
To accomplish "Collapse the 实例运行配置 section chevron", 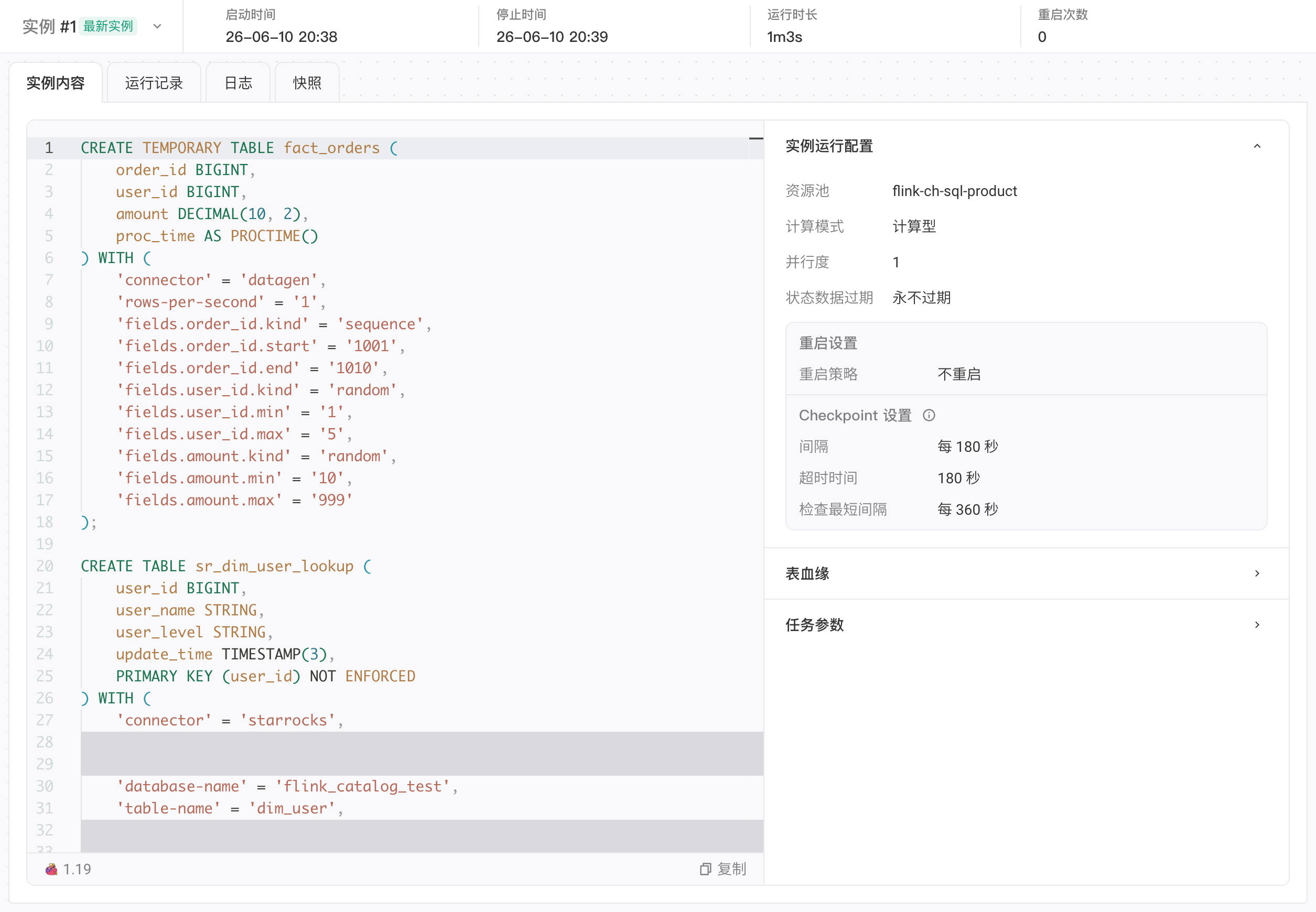I will 1257,146.
